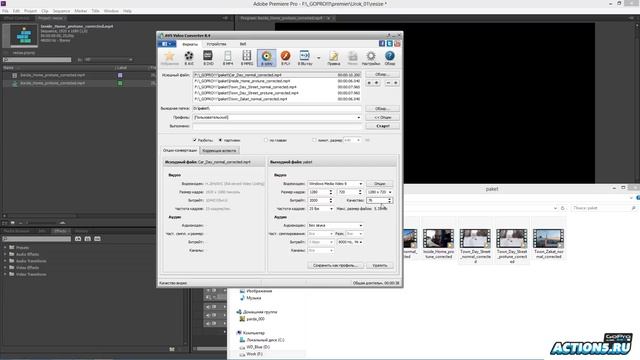
Task: Select the by chapters radio option
Action: pos(266,140)
